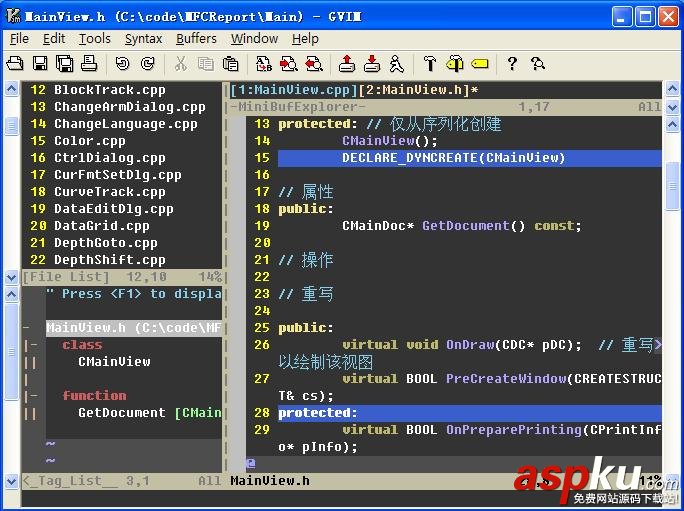Click PreCreateWindow in code line 27
This screenshot has width=684, height=511.
point(506,379)
